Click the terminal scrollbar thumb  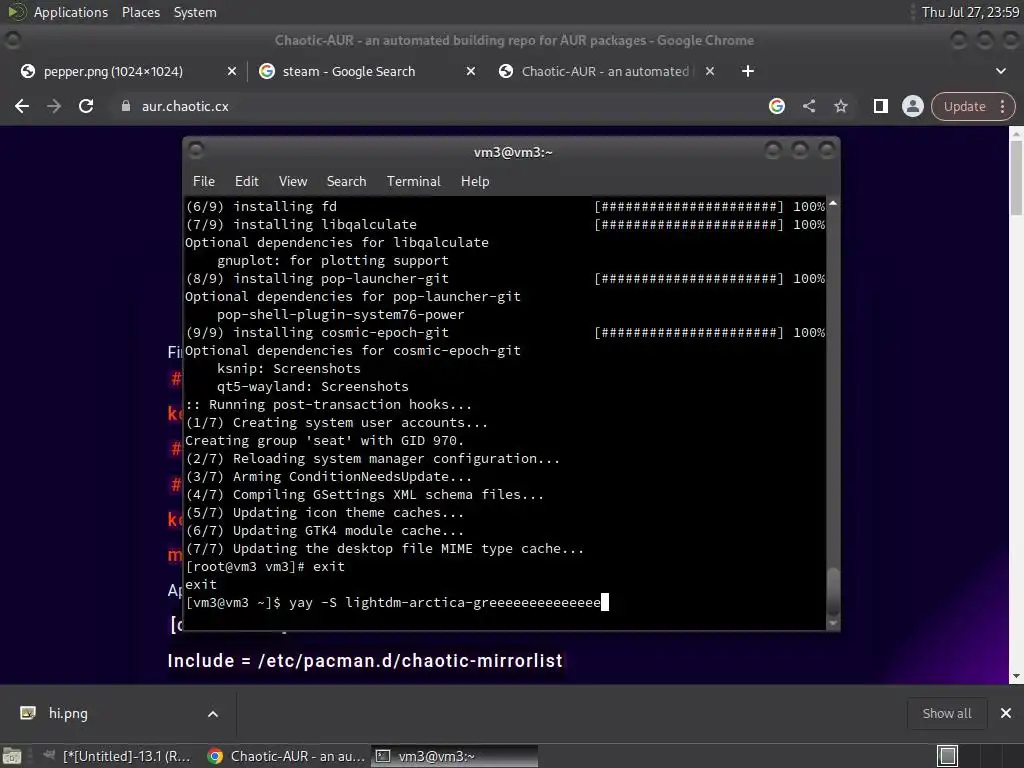tap(833, 590)
